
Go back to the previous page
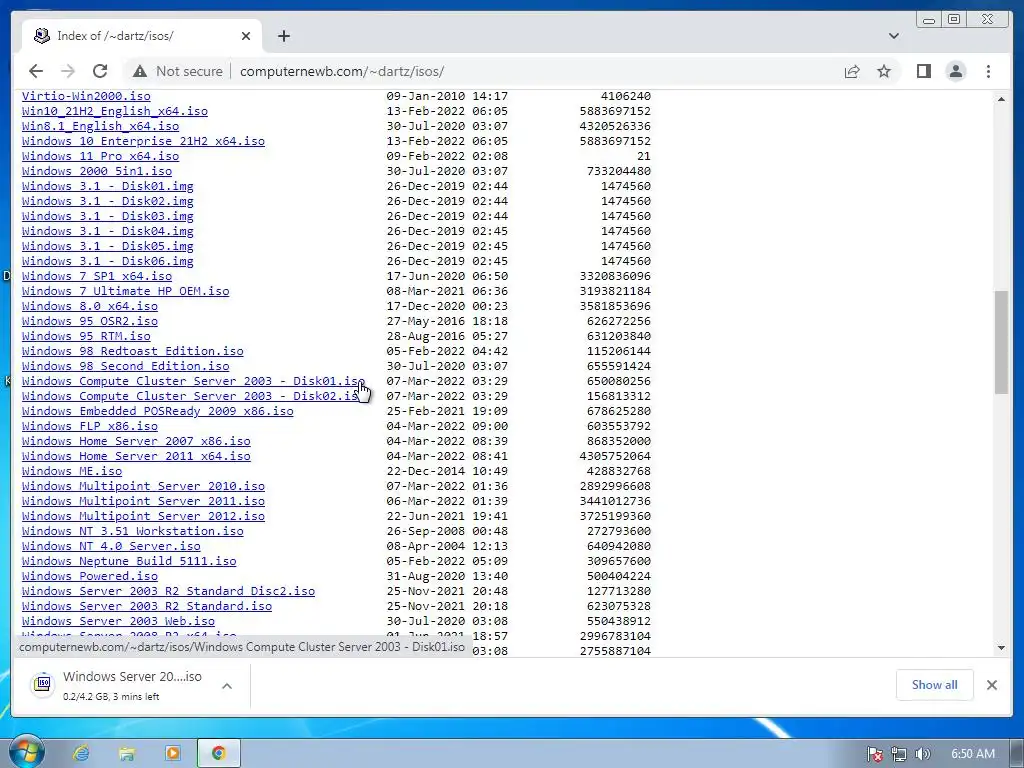36,71
